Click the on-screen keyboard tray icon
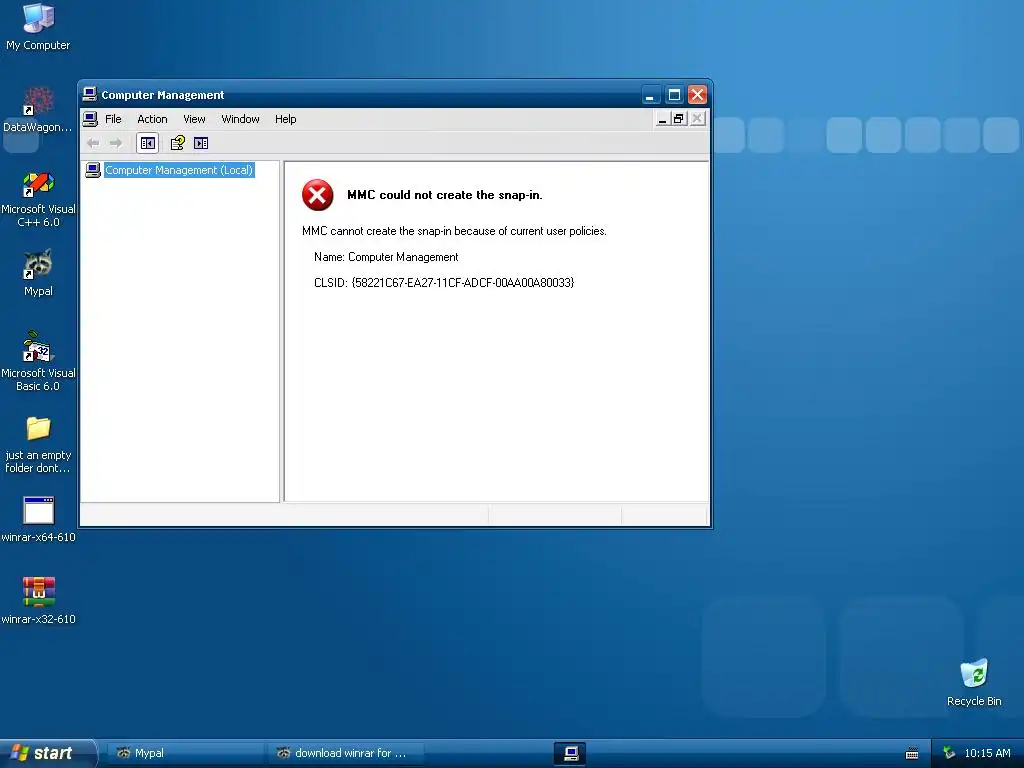This screenshot has width=1024, height=768. tap(912, 754)
